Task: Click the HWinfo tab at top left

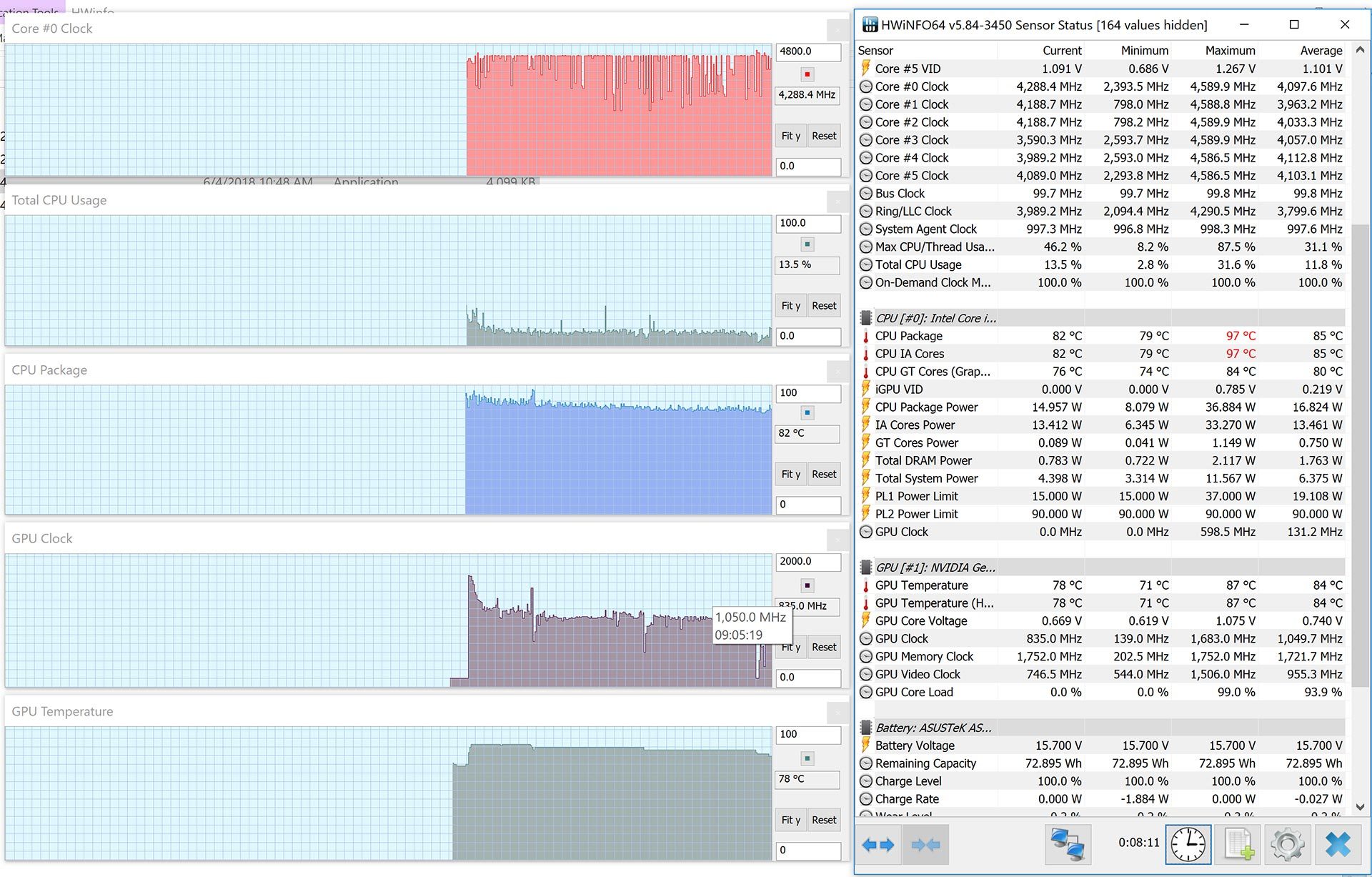Action: coord(93,10)
